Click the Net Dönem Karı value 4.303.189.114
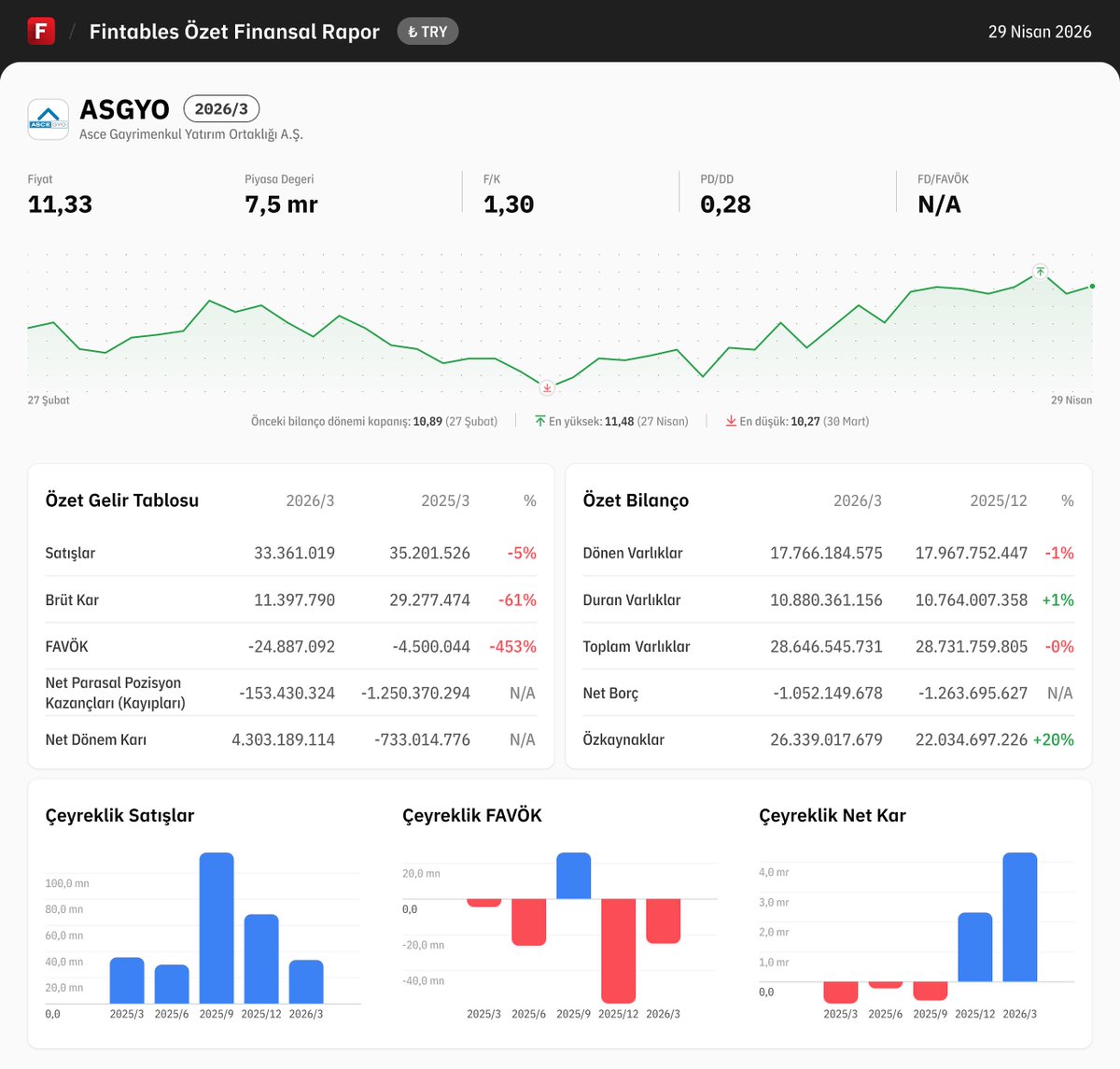The image size is (1120, 1069). coord(283,739)
